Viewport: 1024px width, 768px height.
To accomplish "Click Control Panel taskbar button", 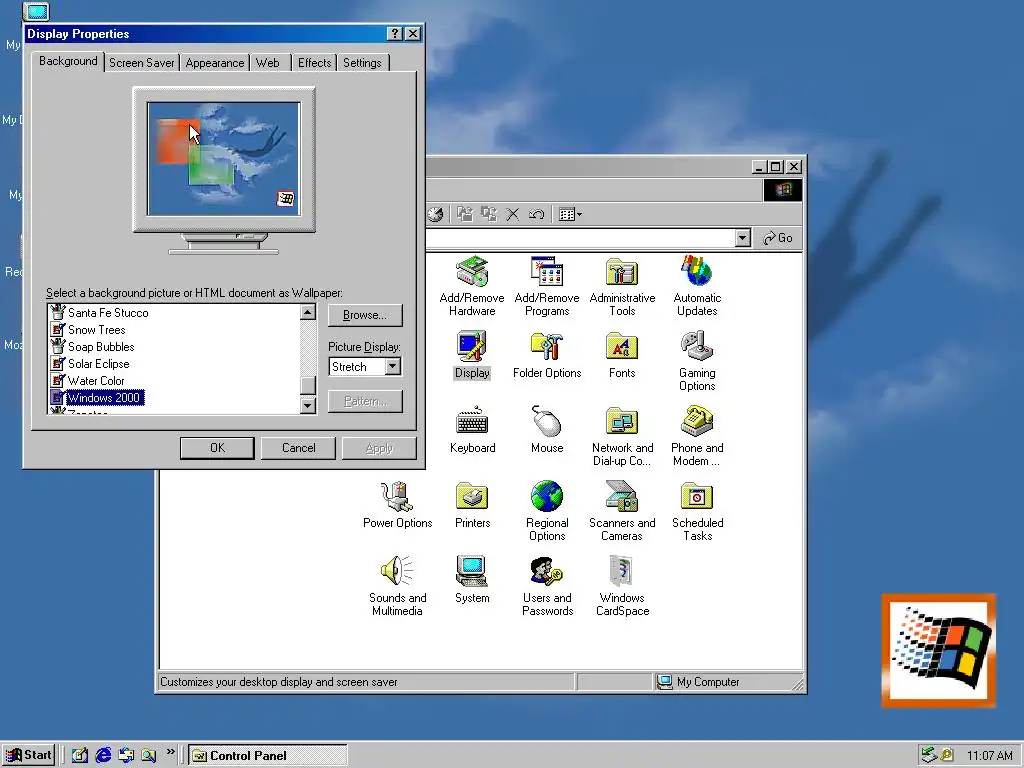I will tap(268, 756).
